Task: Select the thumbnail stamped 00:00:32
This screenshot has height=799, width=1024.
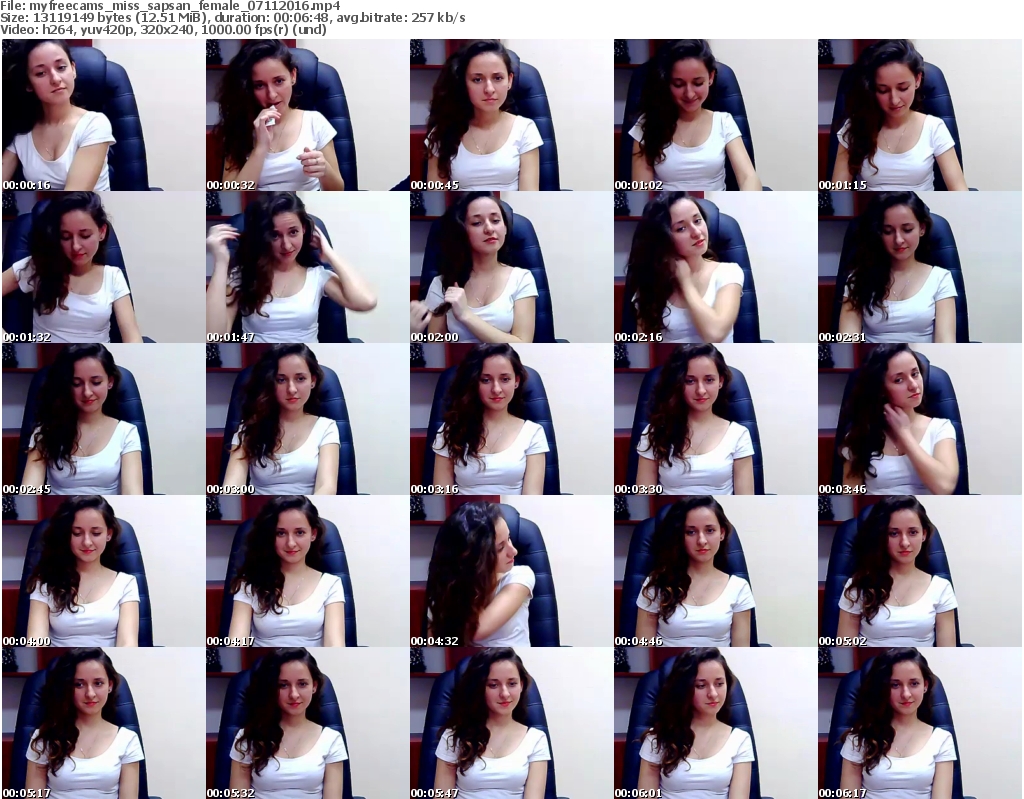Action: click(308, 115)
